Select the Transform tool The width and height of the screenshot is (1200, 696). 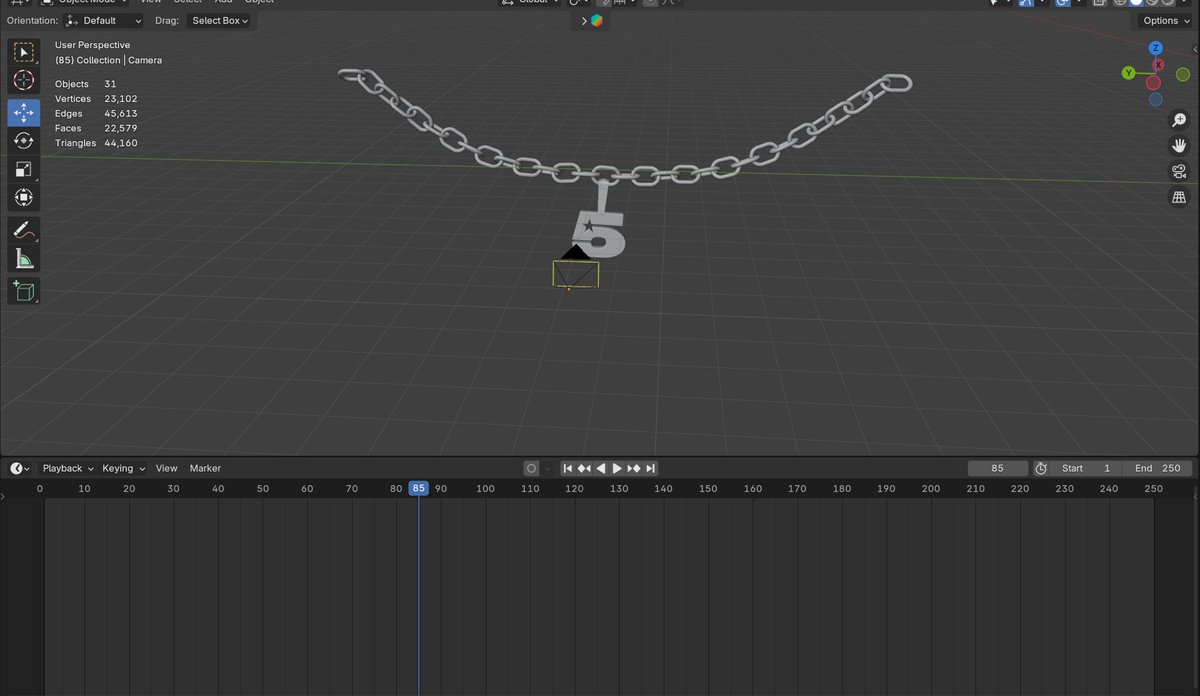24,198
